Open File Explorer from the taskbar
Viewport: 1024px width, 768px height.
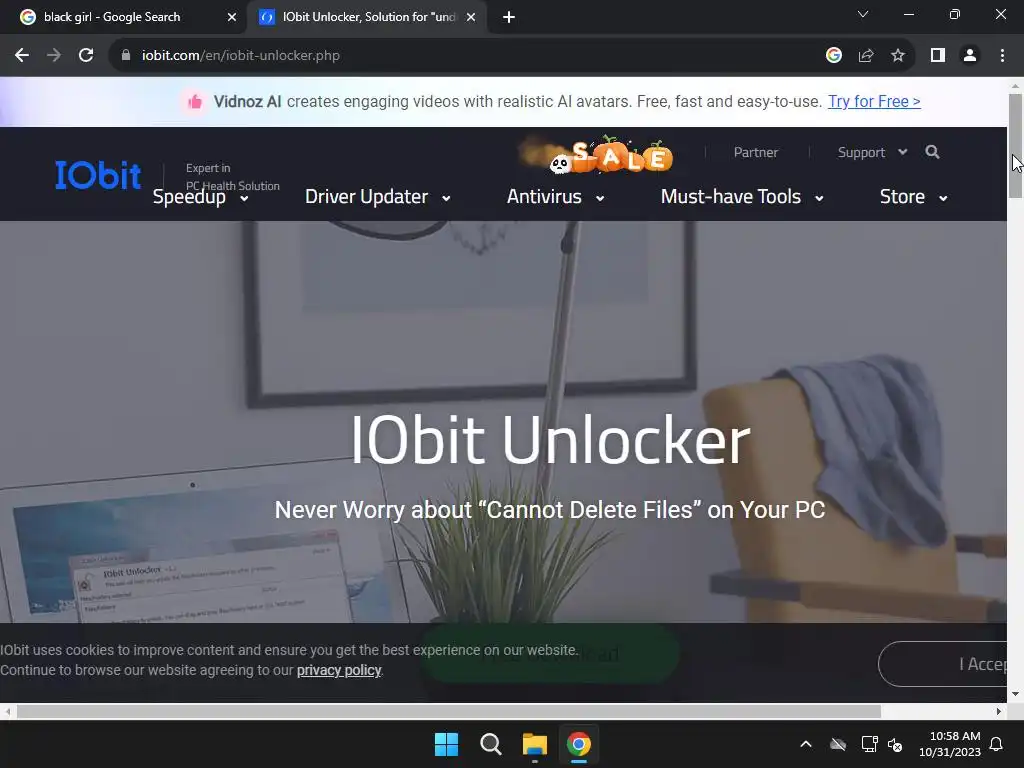click(535, 744)
